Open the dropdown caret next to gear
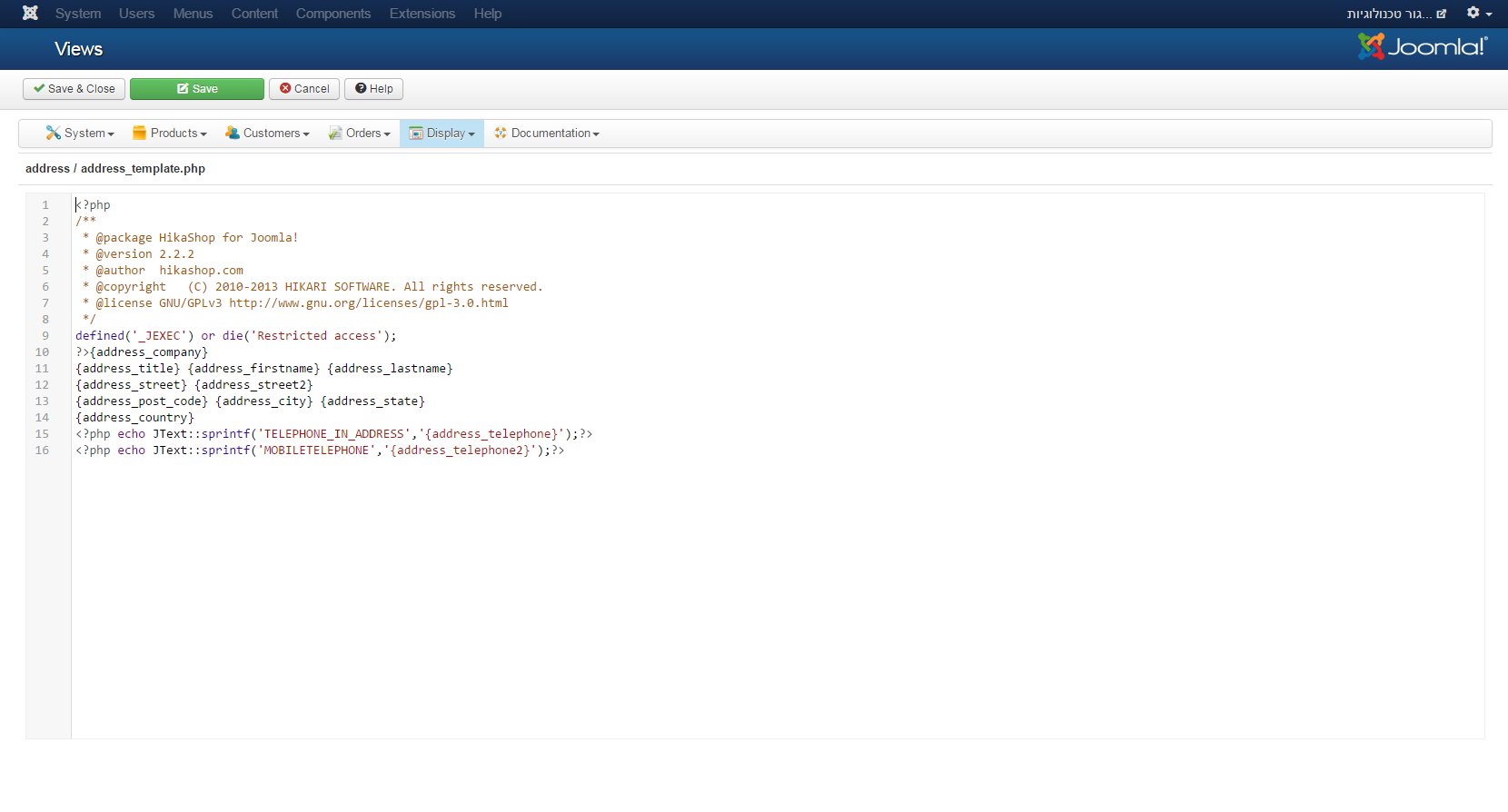Screen dimensions: 1508x812 tap(1489, 15)
